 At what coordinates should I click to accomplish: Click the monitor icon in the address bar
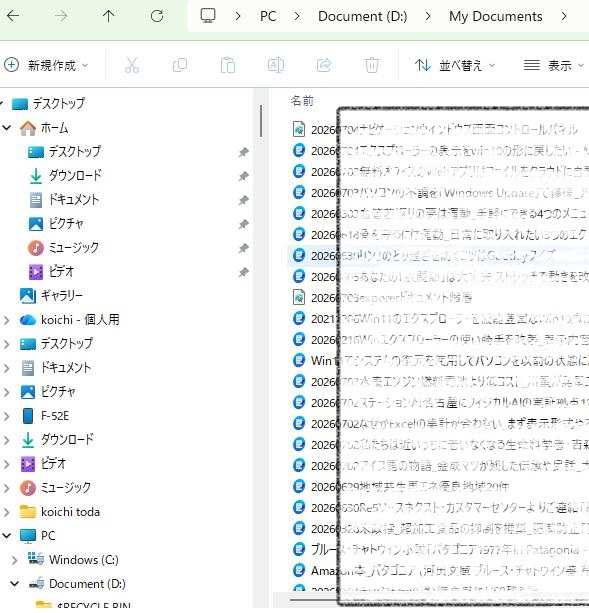click(208, 16)
